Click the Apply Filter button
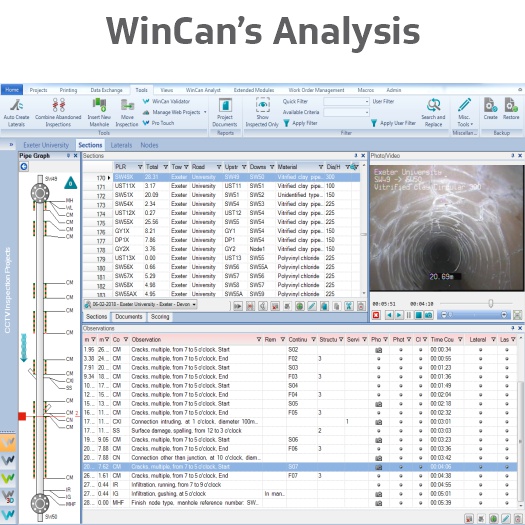This screenshot has width=525, height=525. point(300,123)
